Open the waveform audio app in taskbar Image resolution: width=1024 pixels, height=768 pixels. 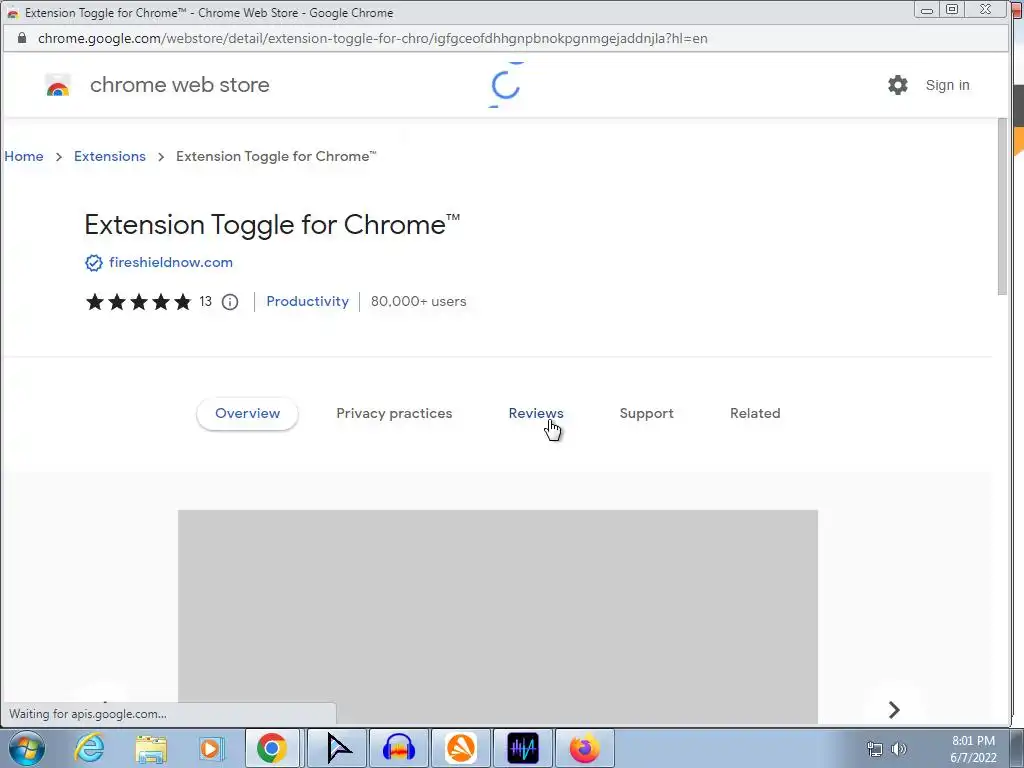[522, 748]
